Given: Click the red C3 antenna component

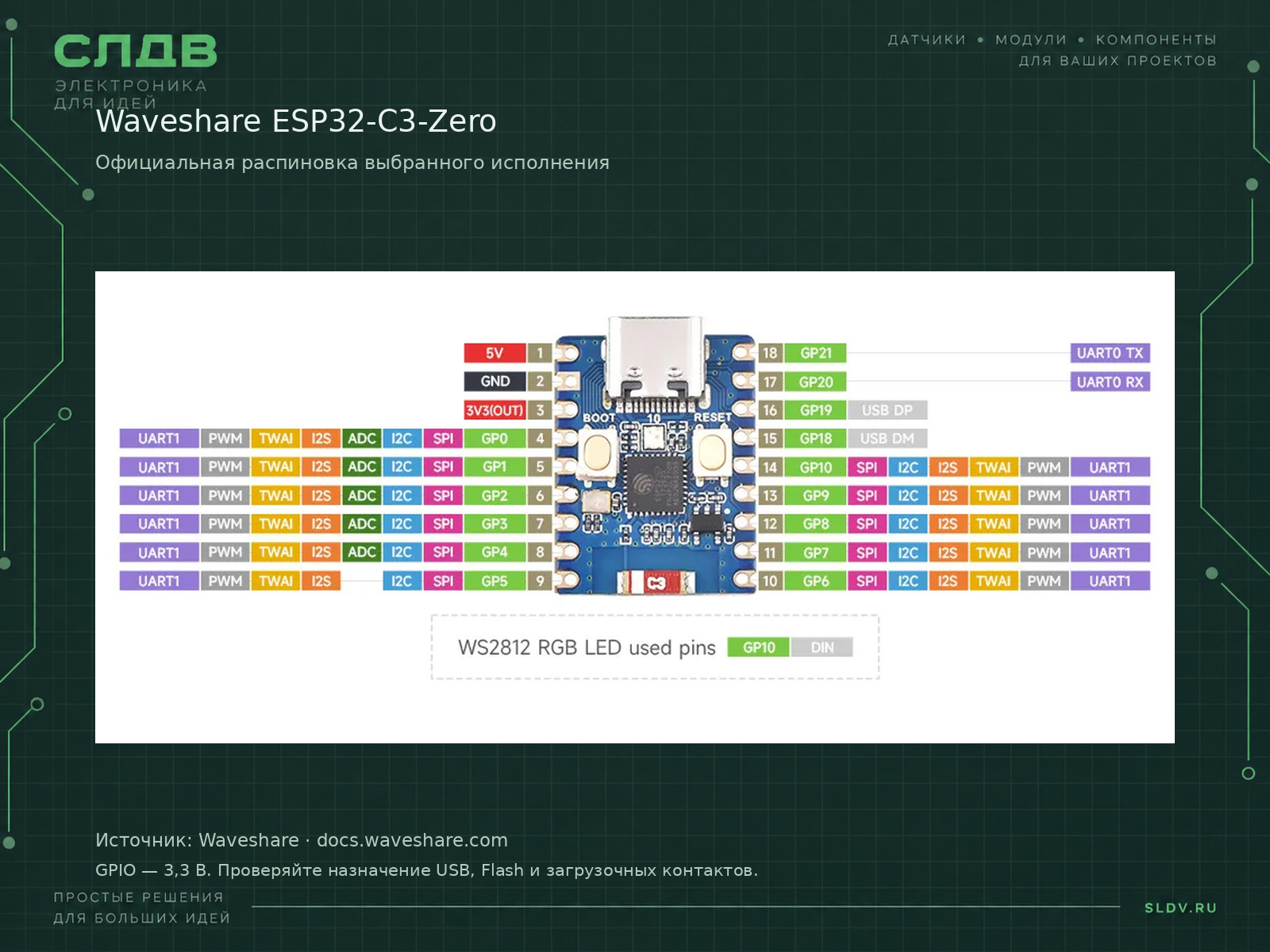Looking at the screenshot, I should coord(655,583).
